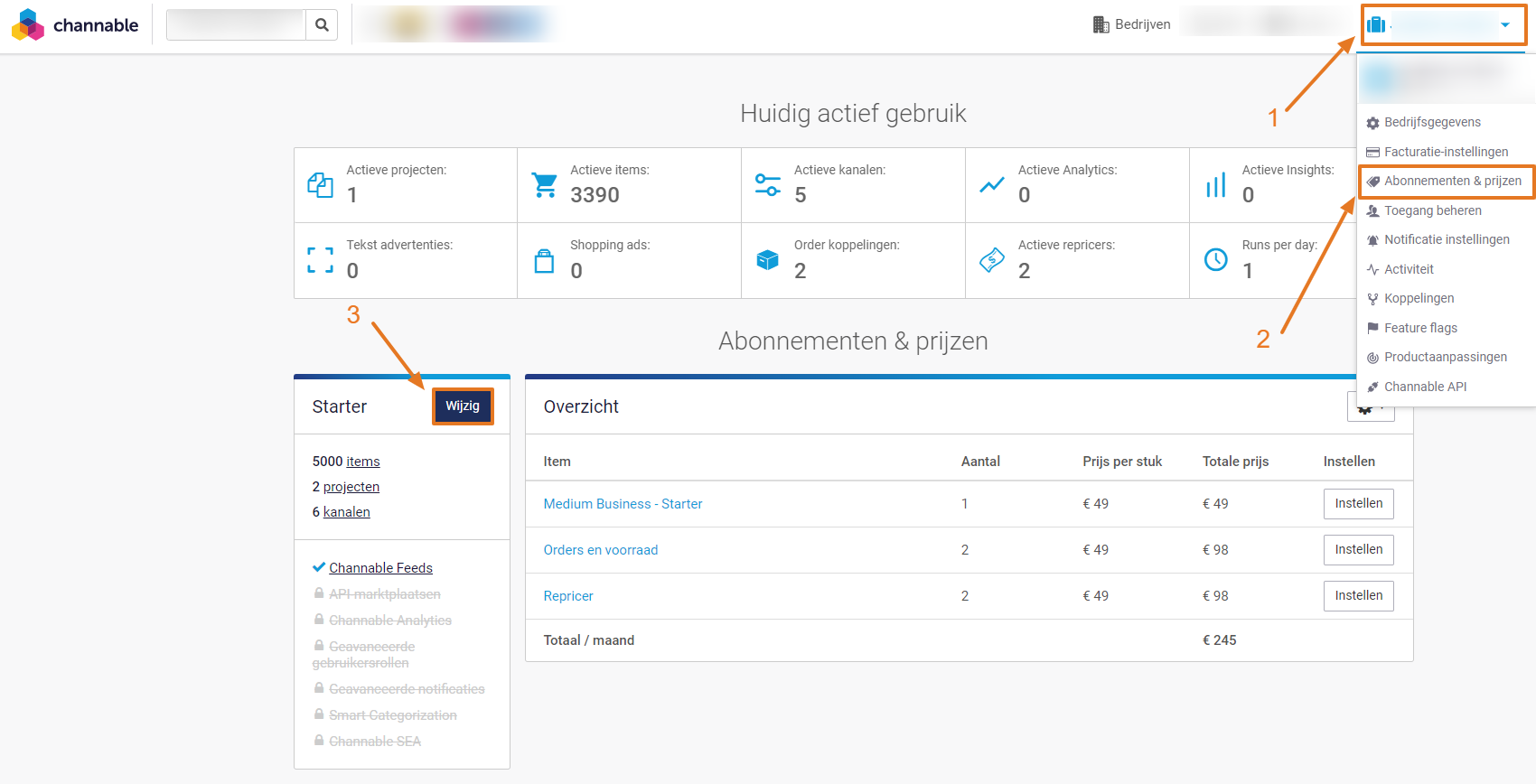
Task: Open the Channable Feeds feature link
Action: tap(380, 568)
